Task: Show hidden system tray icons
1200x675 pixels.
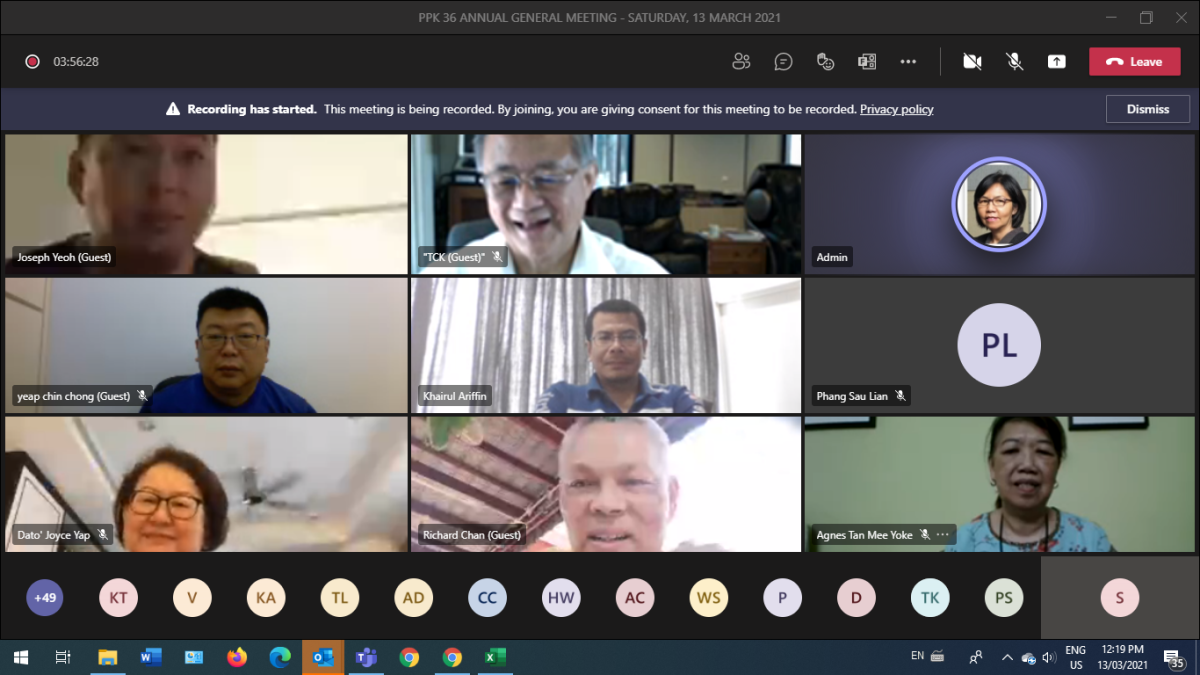Action: coord(1006,657)
